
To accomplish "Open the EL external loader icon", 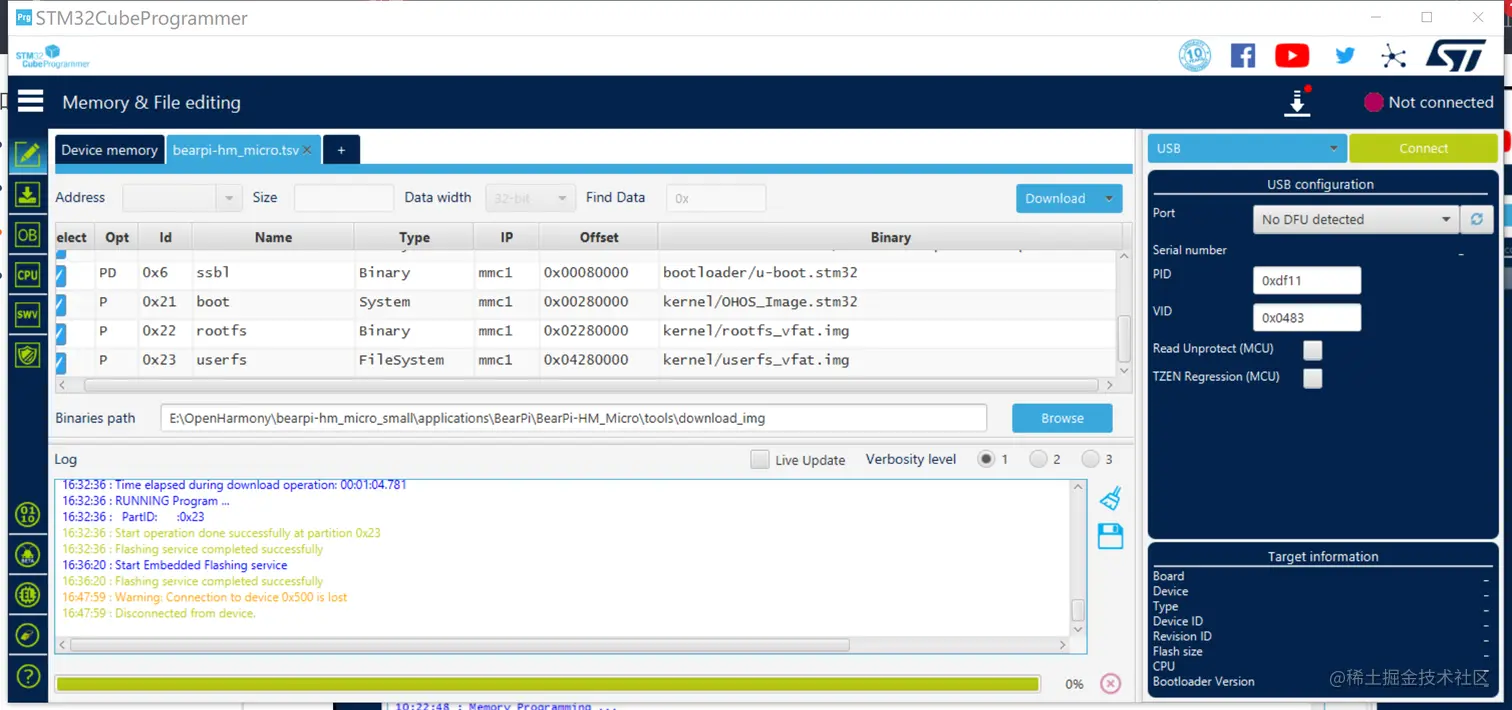I will pyautogui.click(x=28, y=595).
